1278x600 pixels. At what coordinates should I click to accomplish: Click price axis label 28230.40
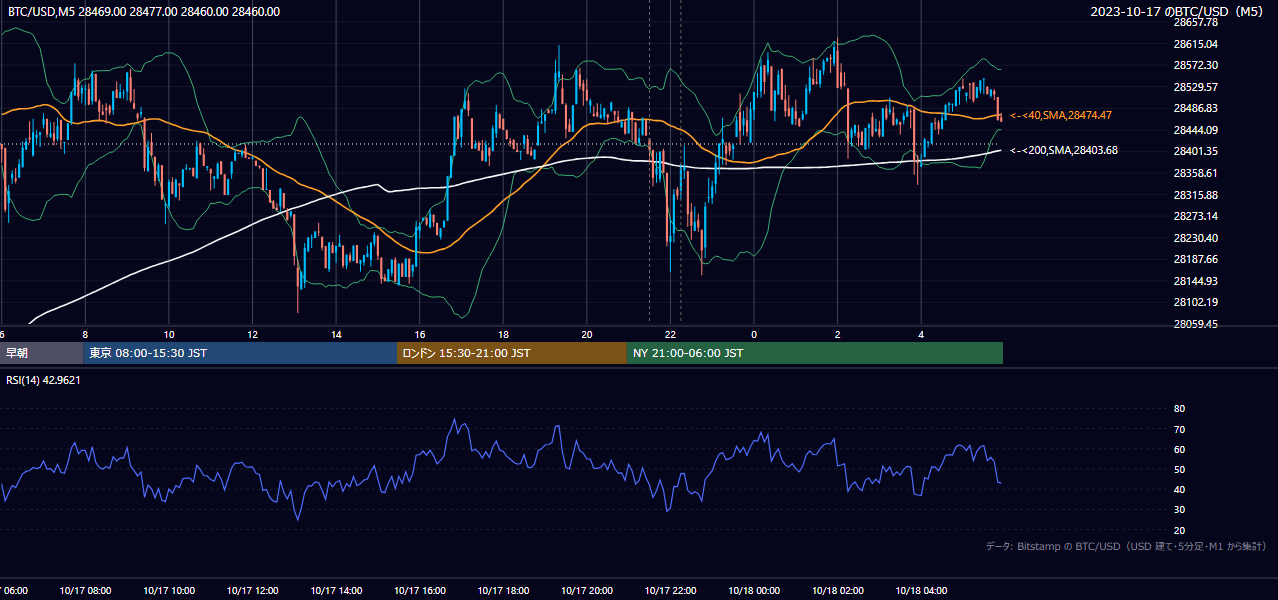[1195, 238]
